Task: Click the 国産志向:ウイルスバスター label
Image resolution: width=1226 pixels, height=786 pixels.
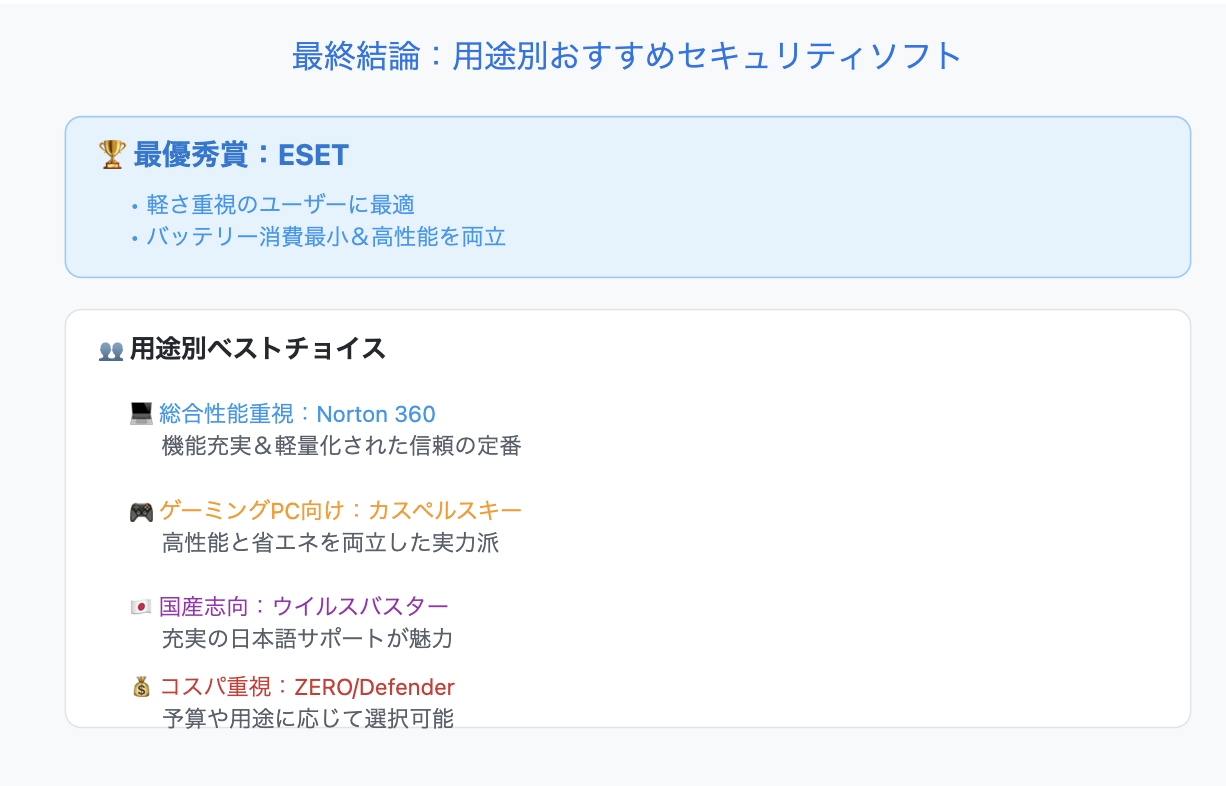Action: pos(304,606)
